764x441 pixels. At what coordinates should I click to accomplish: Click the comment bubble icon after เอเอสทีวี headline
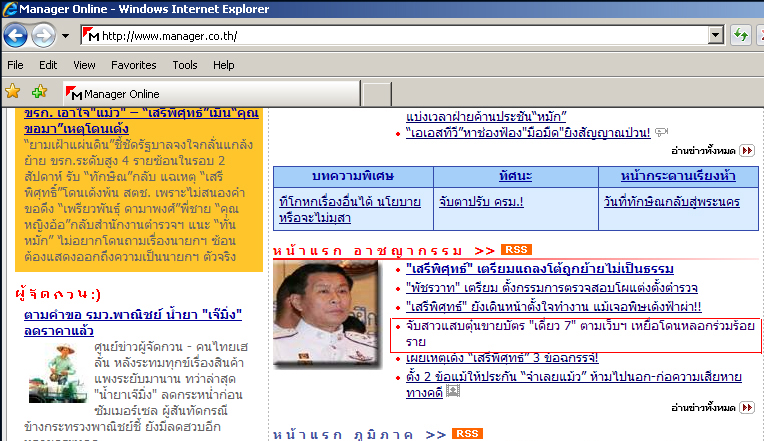[x=661, y=132]
